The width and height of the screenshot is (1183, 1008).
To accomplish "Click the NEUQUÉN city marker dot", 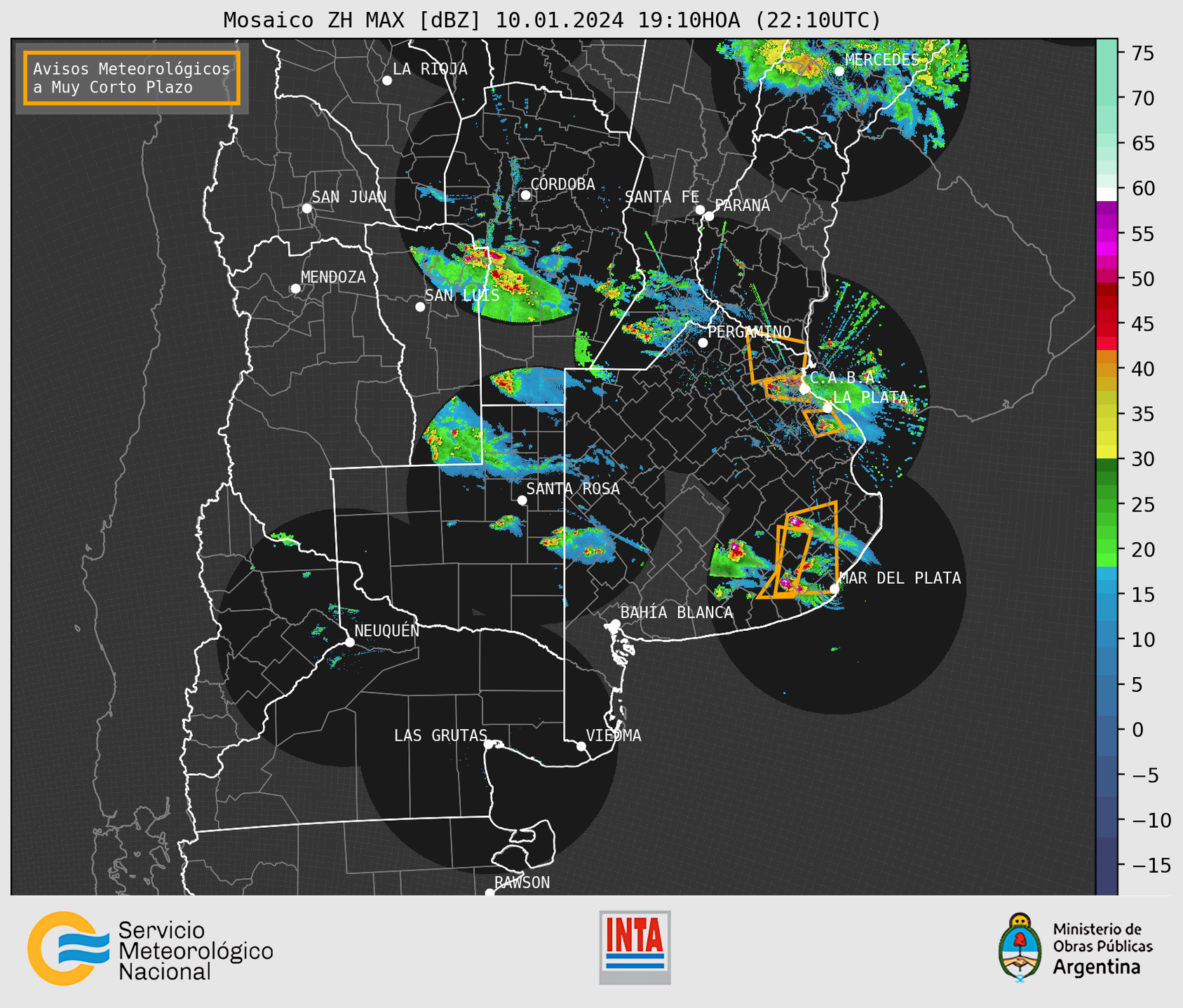I will click(349, 642).
